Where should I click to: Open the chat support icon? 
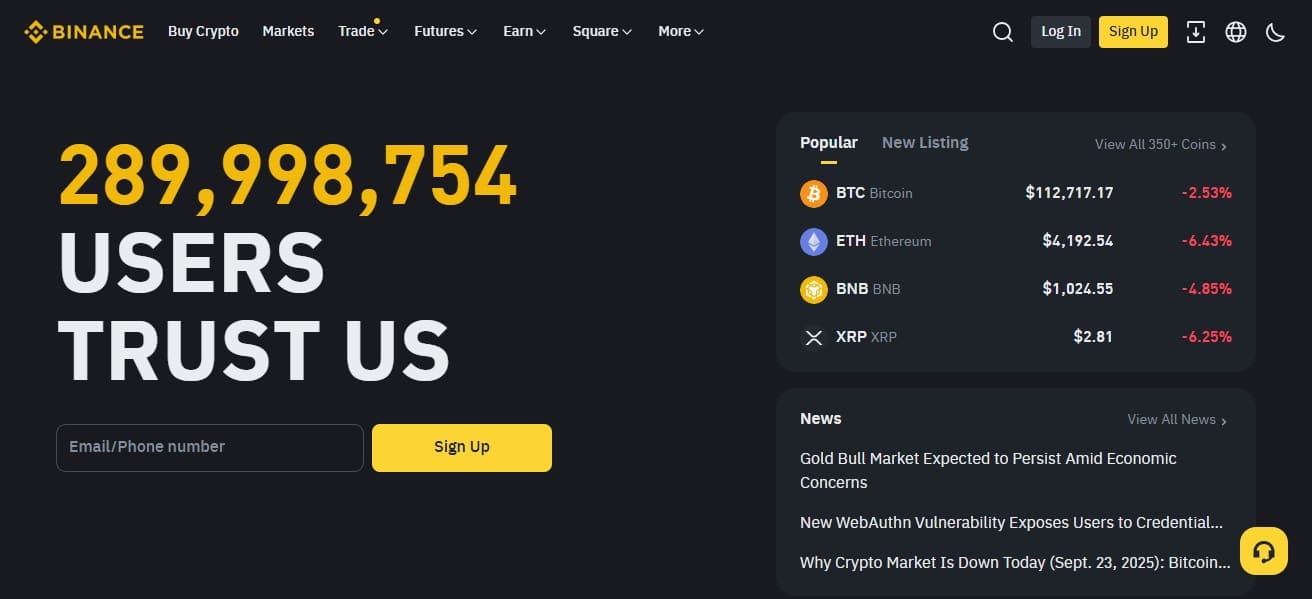(x=1263, y=550)
